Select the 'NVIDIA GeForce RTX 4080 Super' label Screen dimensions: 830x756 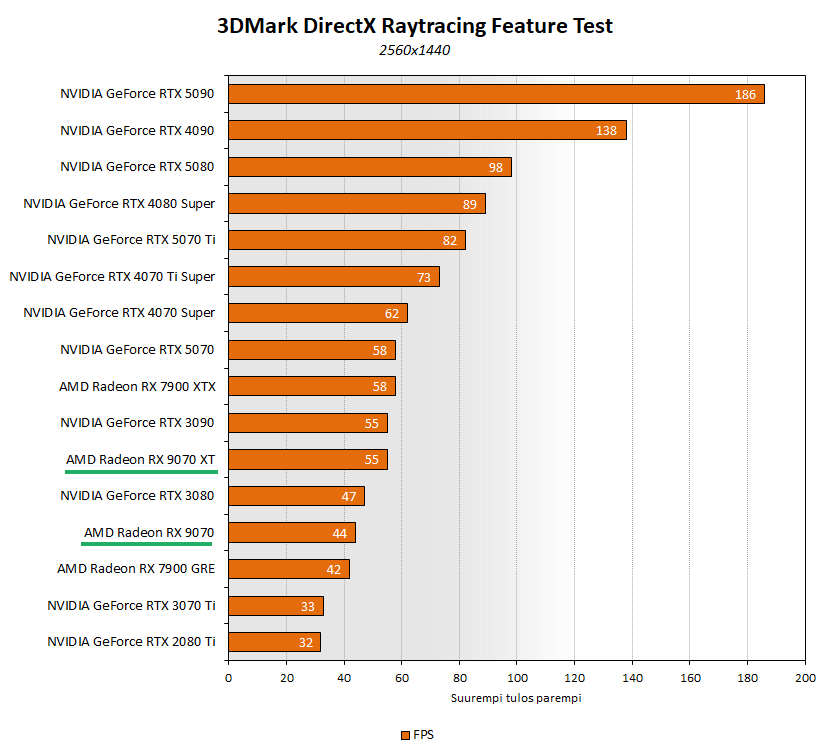(x=119, y=204)
